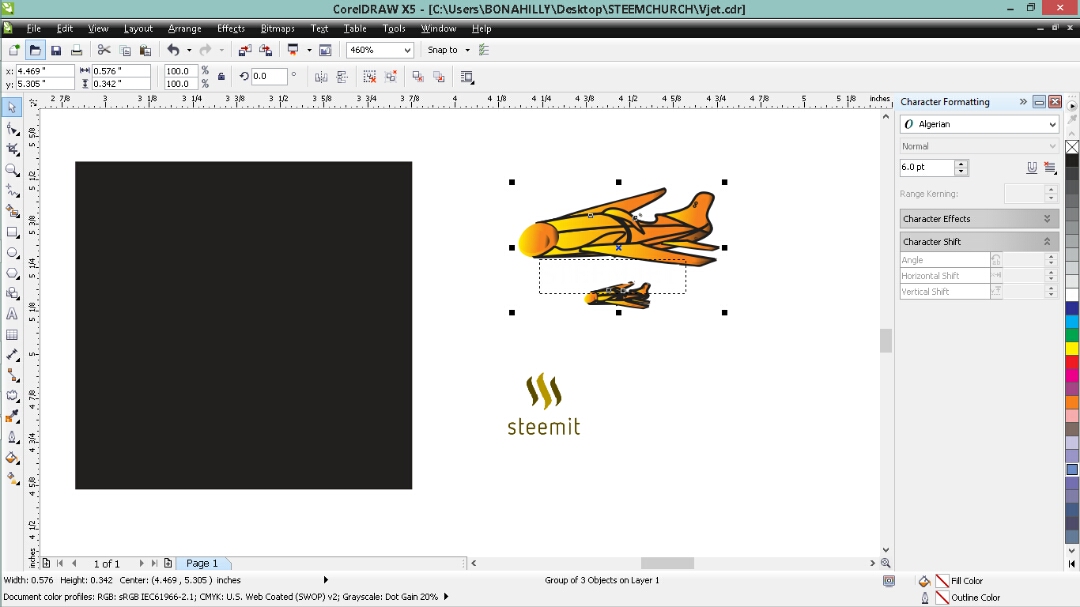Pick the yellow swatch in palette

click(x=1072, y=349)
